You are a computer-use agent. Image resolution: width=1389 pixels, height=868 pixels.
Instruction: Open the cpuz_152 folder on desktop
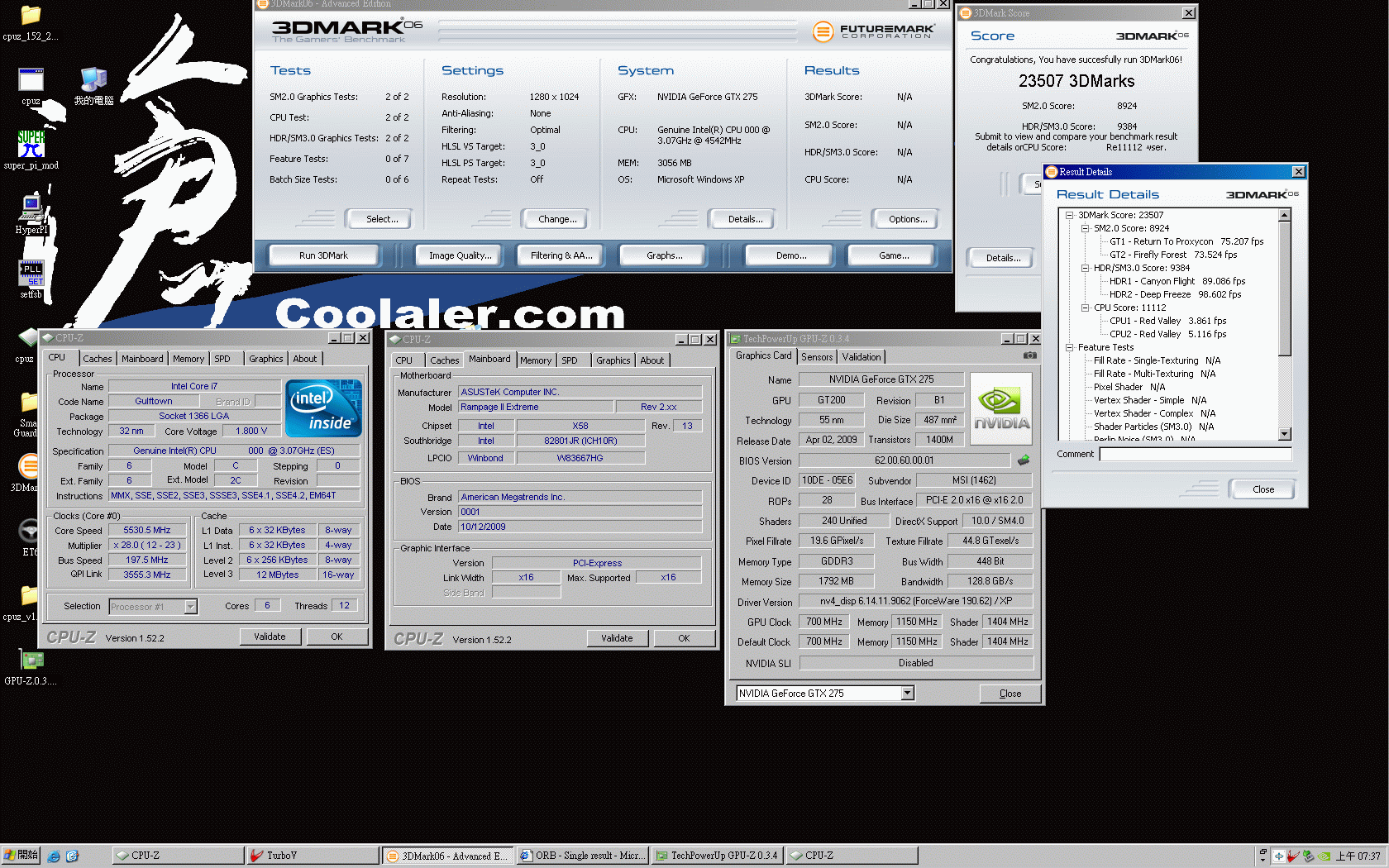31,23
